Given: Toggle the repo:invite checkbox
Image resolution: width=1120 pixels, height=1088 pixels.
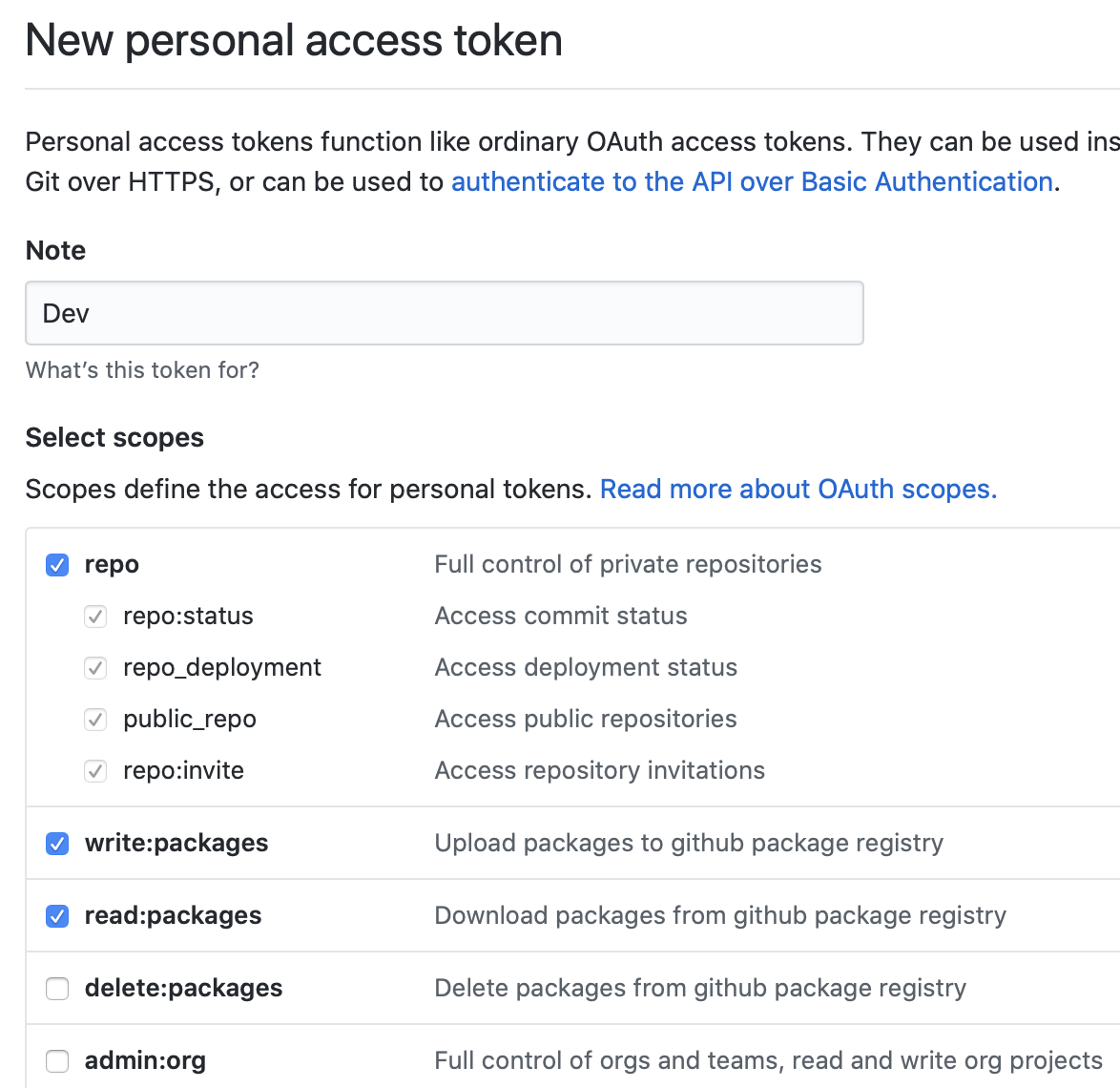Looking at the screenshot, I should (x=95, y=771).
